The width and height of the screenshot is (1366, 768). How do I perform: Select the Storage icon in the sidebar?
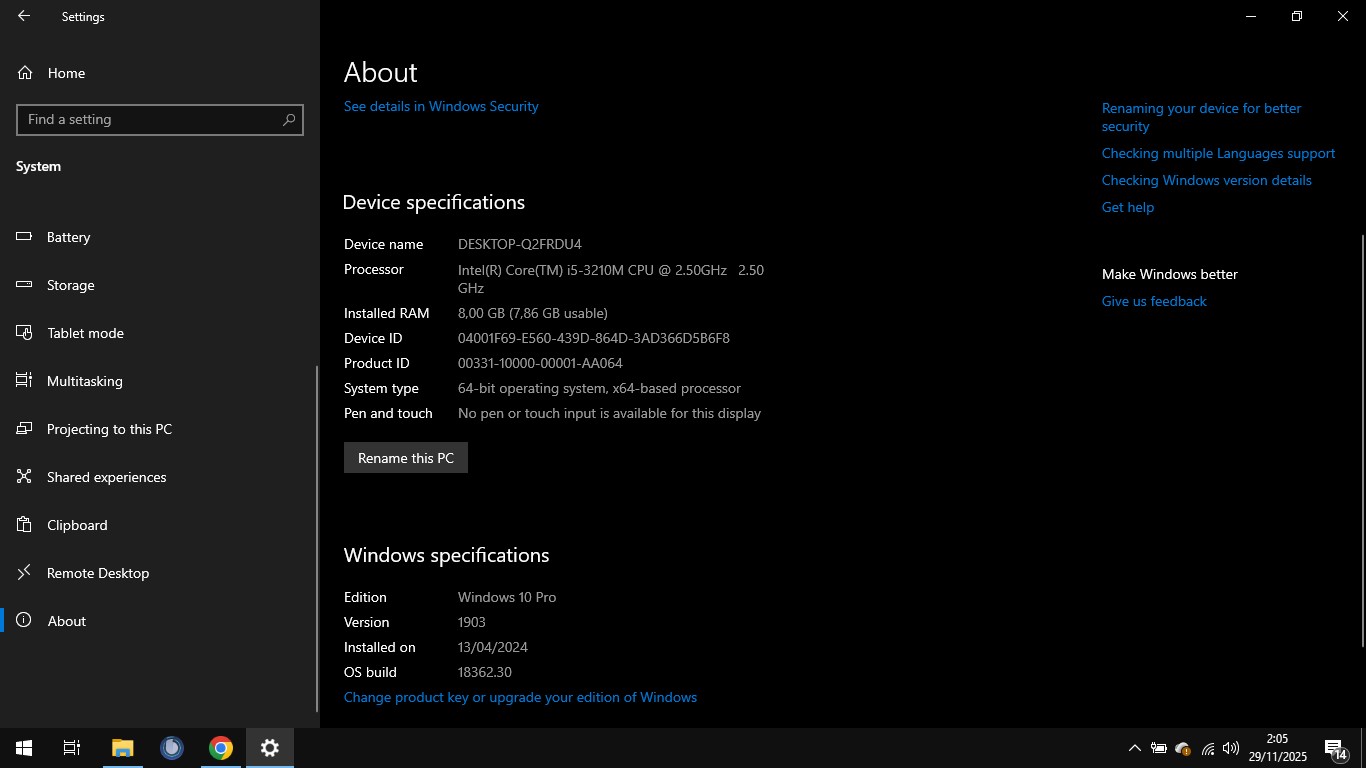(x=25, y=285)
